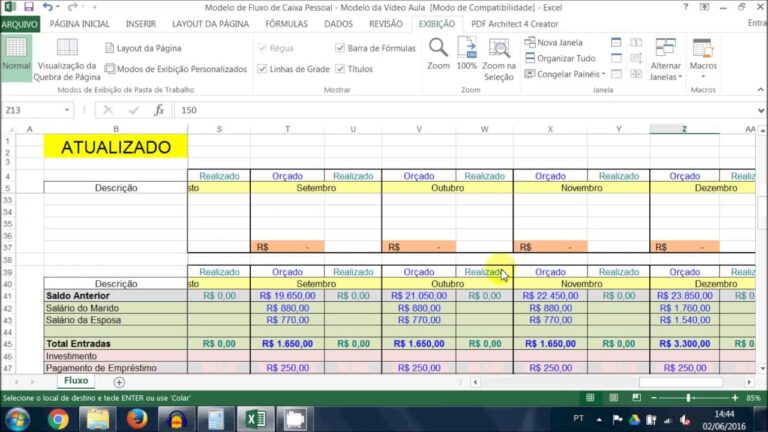Cancel the formula bar entry (X)
Viewport: 768px width, 432px height.
coord(108,110)
